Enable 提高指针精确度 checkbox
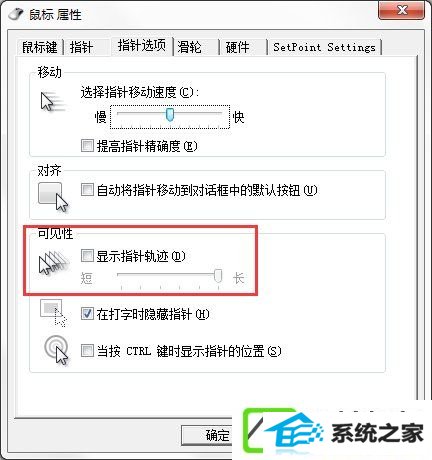 87,146
